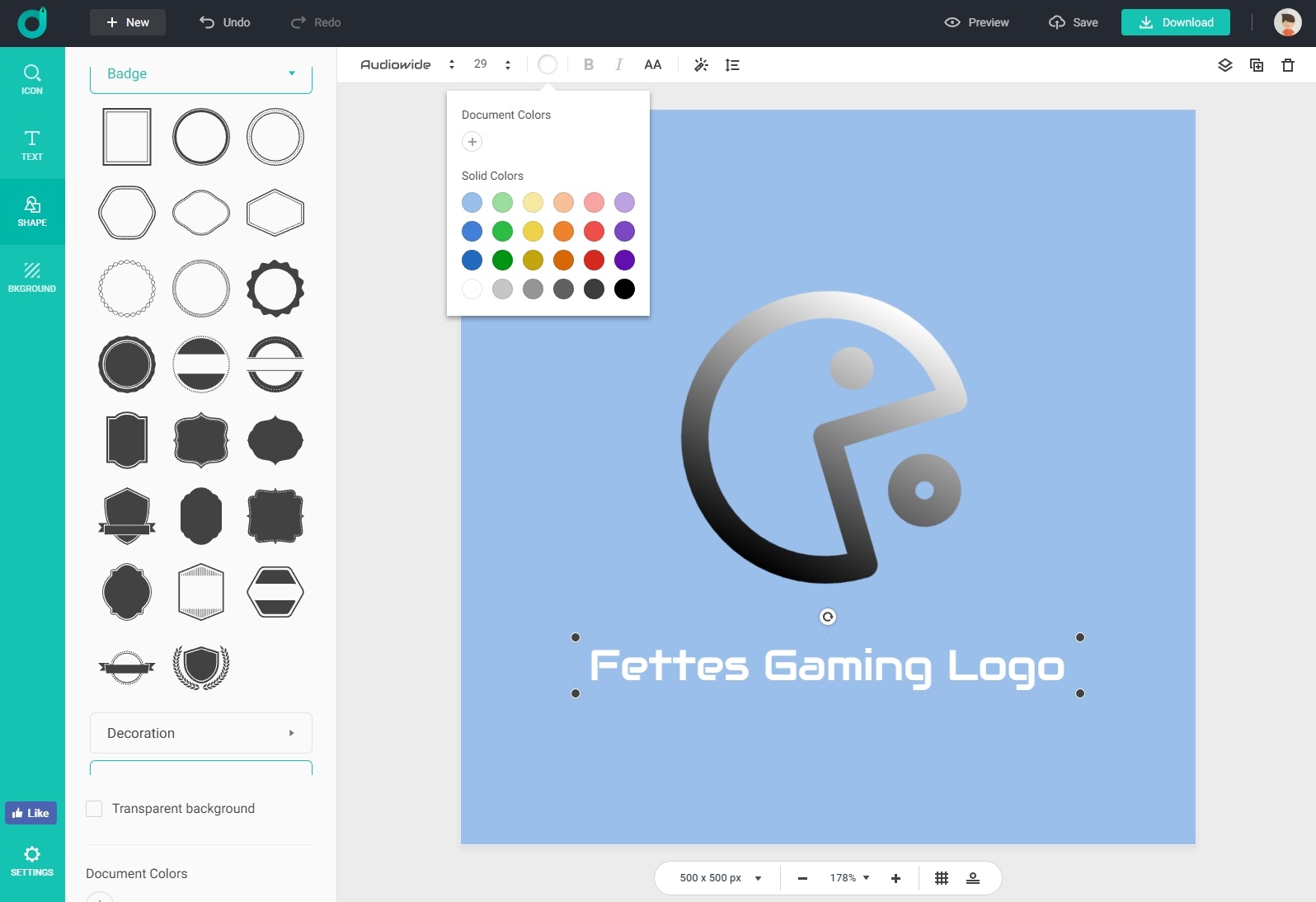The width and height of the screenshot is (1316, 902).
Task: Delete selected element with trash icon
Action: coord(1288,65)
